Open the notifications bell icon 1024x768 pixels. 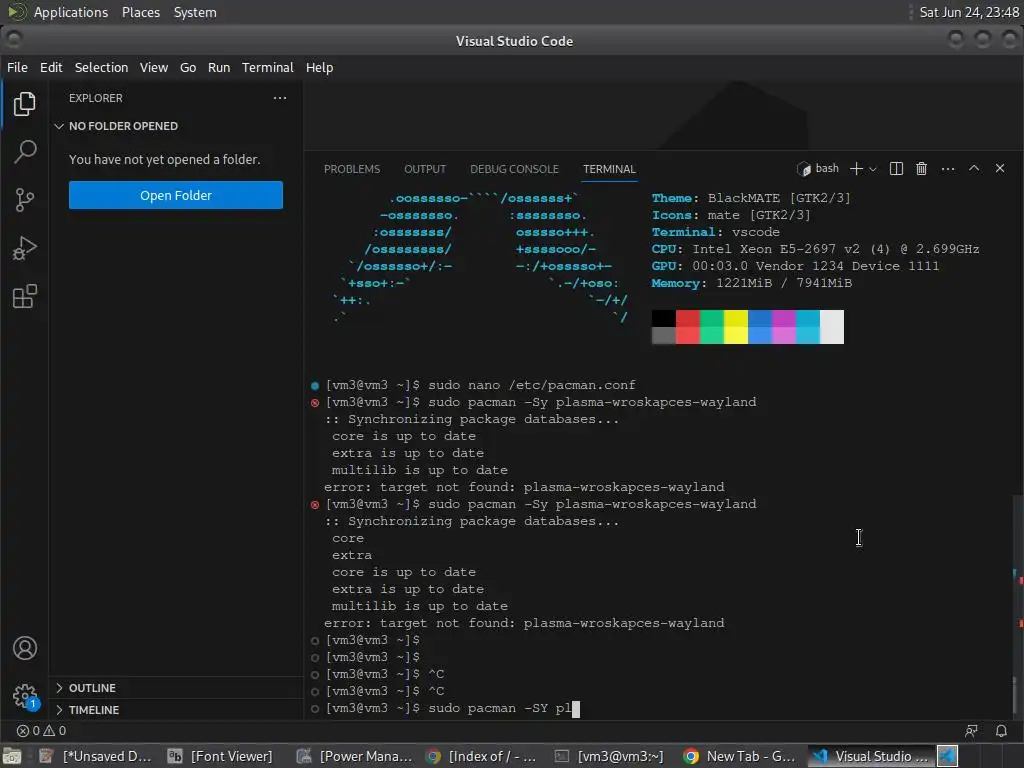point(1000,731)
